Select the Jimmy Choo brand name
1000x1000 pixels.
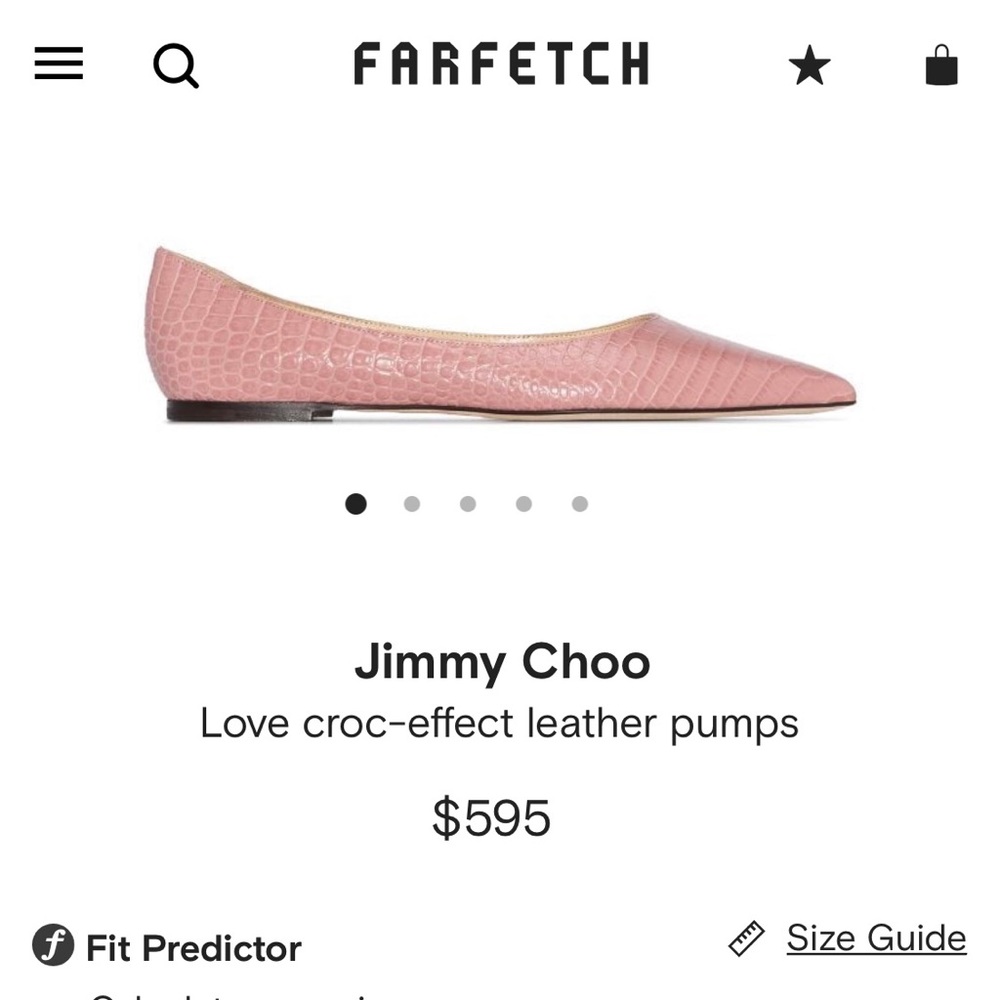500,660
